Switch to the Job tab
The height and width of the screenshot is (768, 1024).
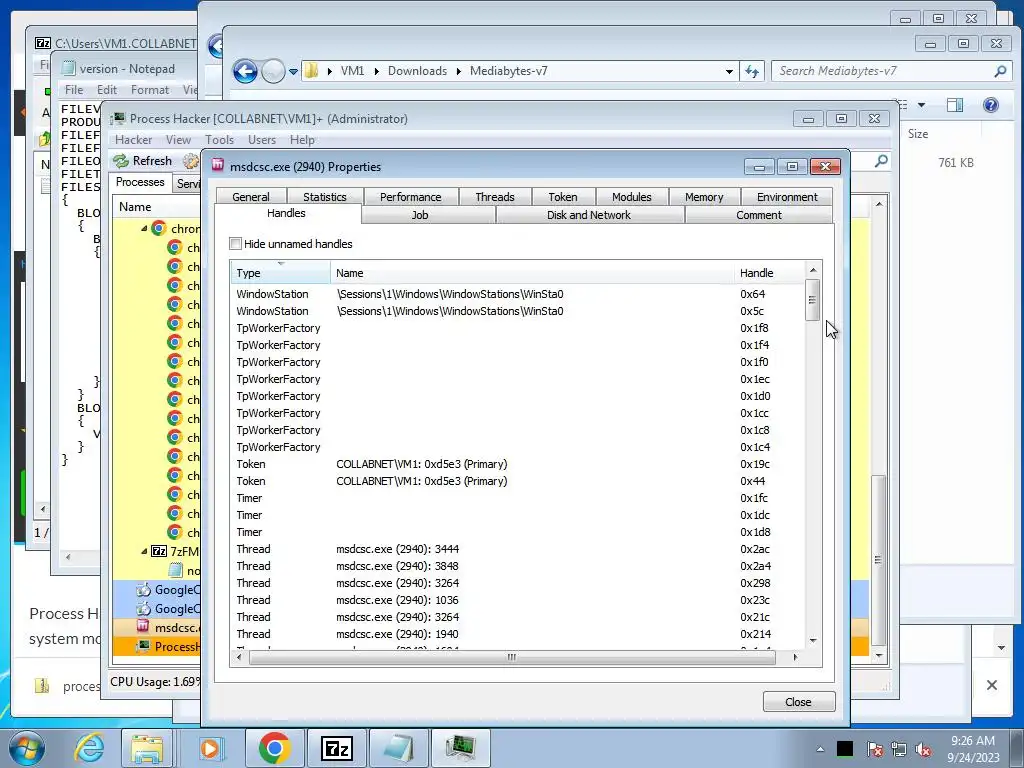point(420,215)
